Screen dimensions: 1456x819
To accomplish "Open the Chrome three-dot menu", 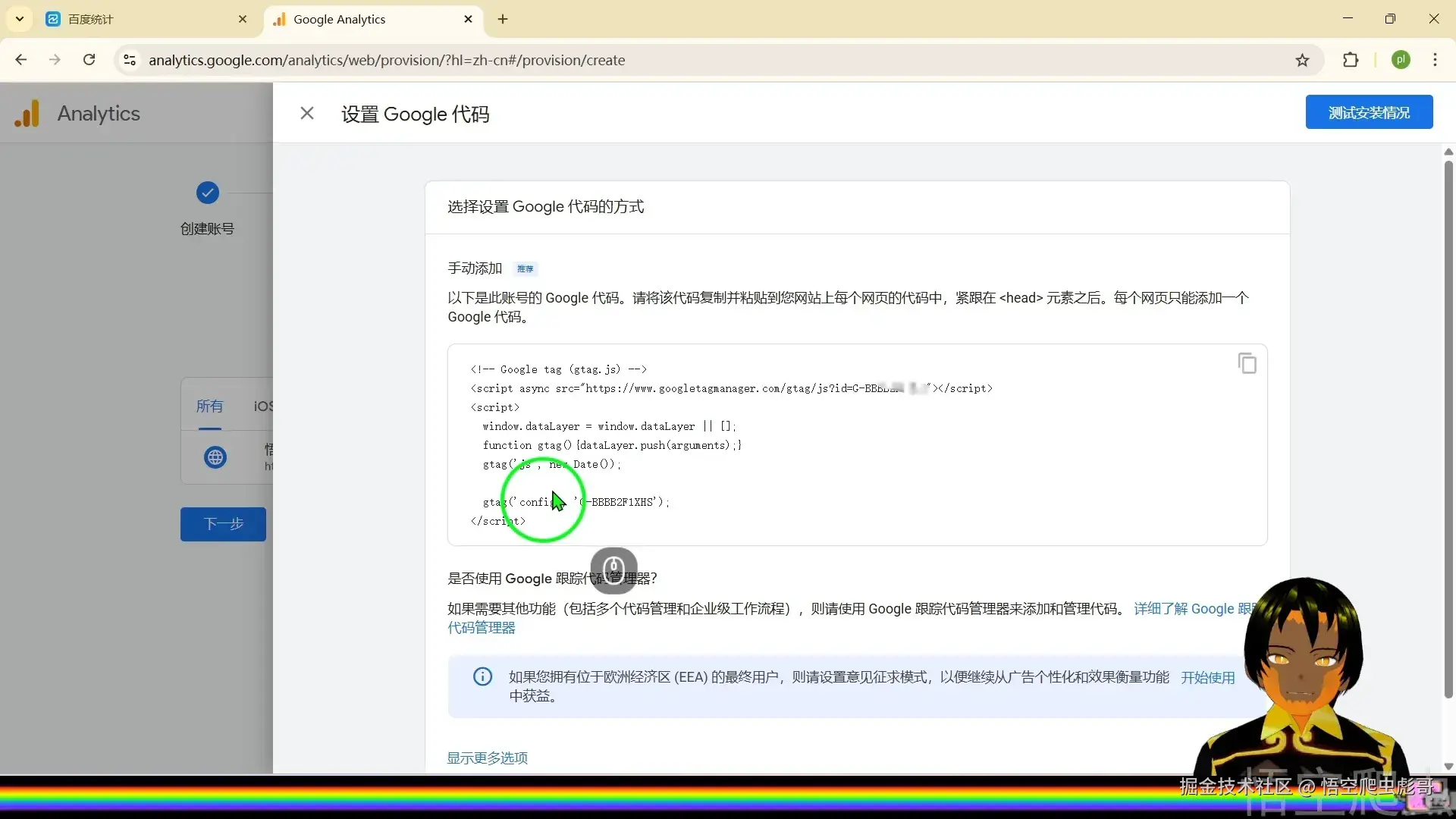I will [1435, 60].
